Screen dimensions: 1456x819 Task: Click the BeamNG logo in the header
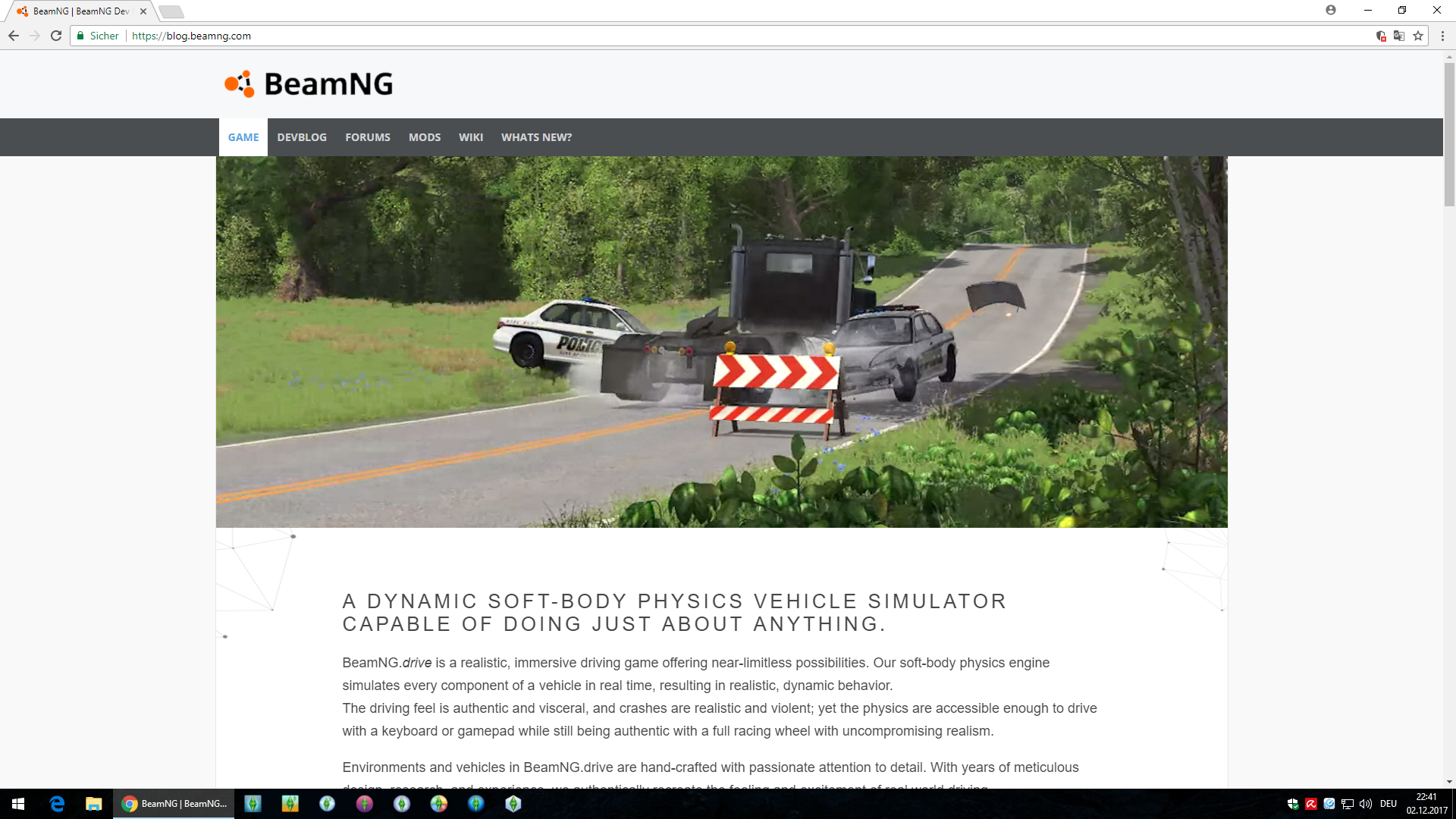[309, 84]
